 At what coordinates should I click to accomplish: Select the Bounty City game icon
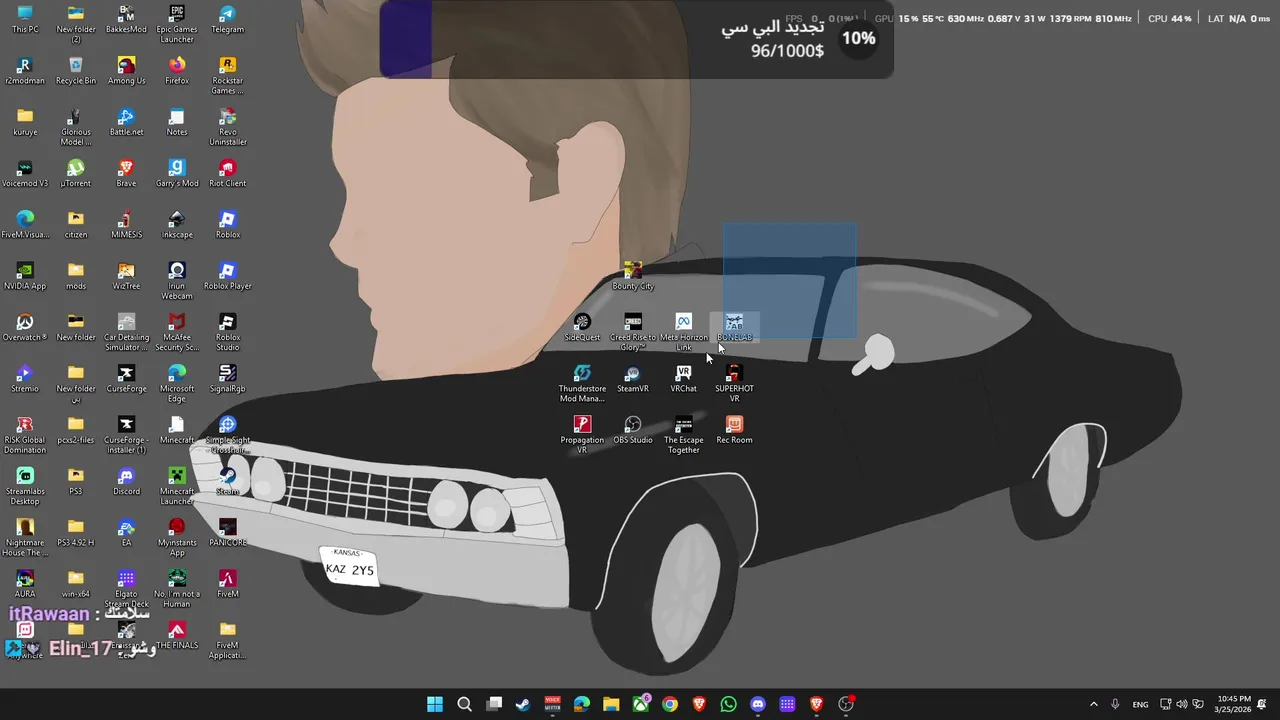point(632,276)
